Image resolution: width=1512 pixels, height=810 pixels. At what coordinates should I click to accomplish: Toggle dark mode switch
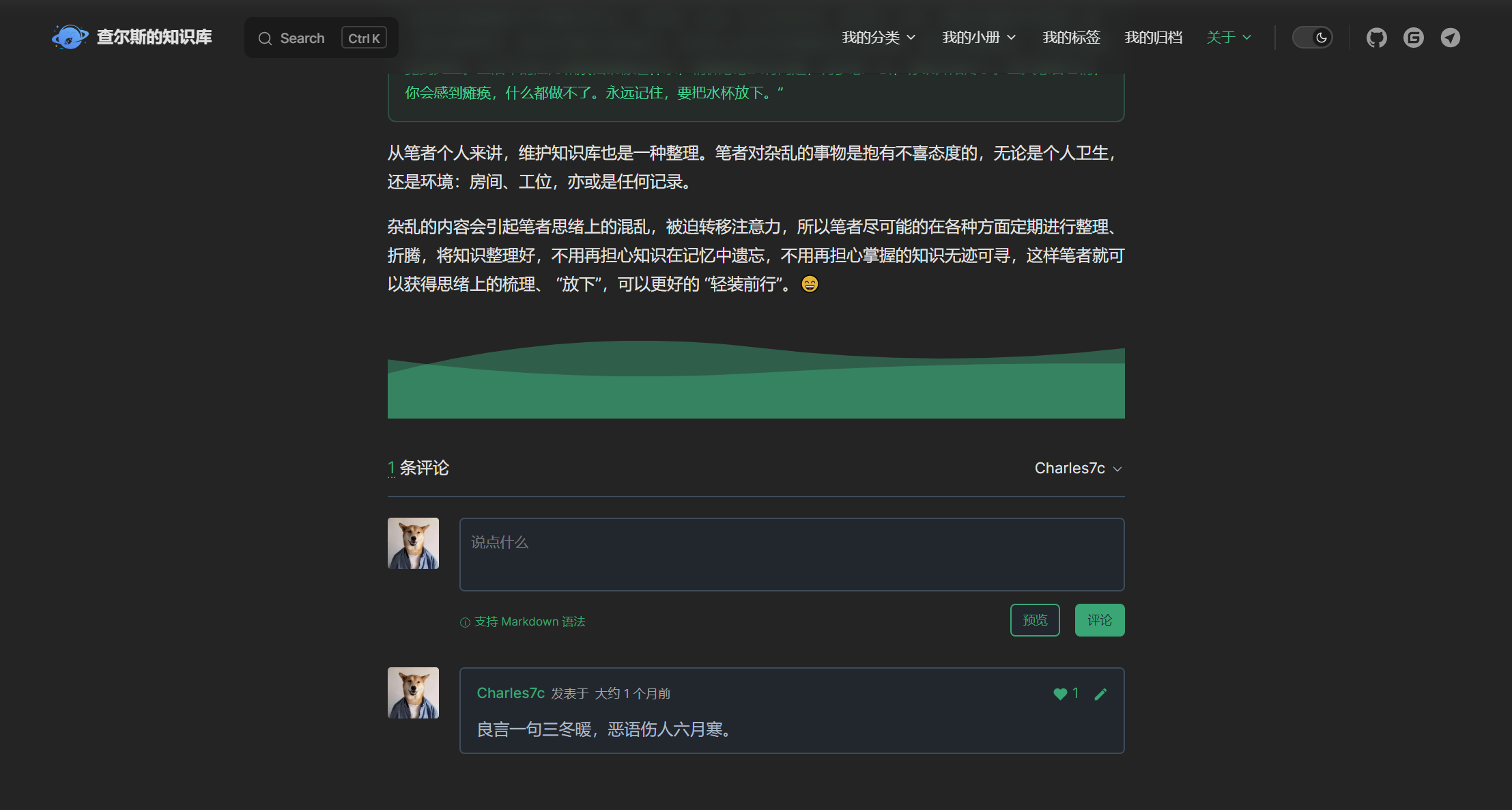(1312, 38)
